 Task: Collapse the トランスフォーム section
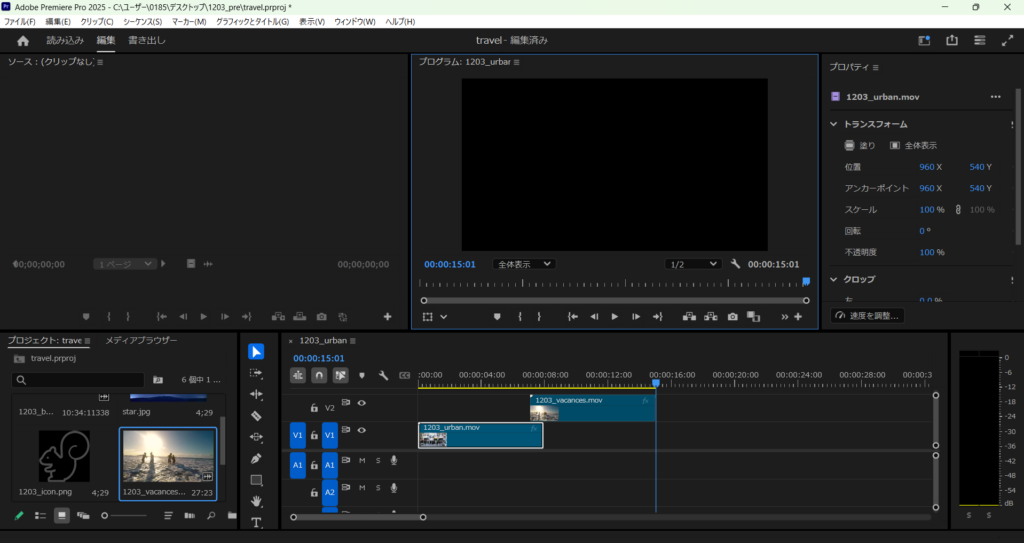834,124
